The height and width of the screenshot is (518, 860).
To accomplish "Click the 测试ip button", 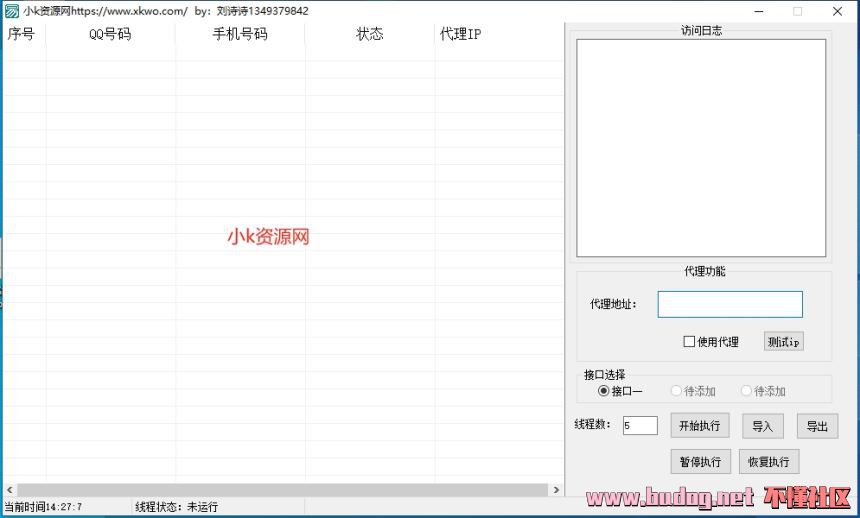I will point(783,342).
